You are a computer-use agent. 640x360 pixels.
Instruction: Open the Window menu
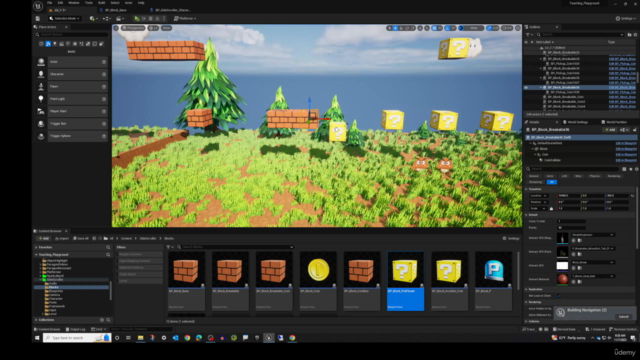74,3
